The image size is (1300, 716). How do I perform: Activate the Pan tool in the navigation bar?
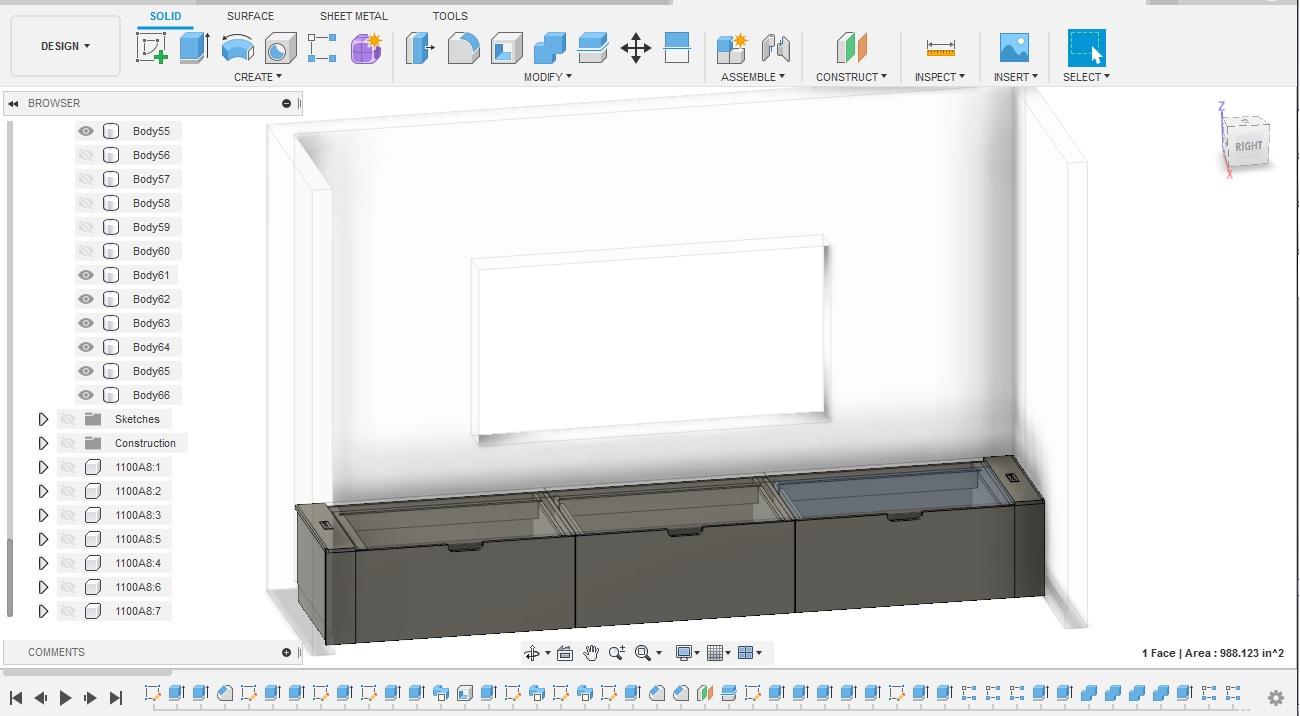pos(592,652)
